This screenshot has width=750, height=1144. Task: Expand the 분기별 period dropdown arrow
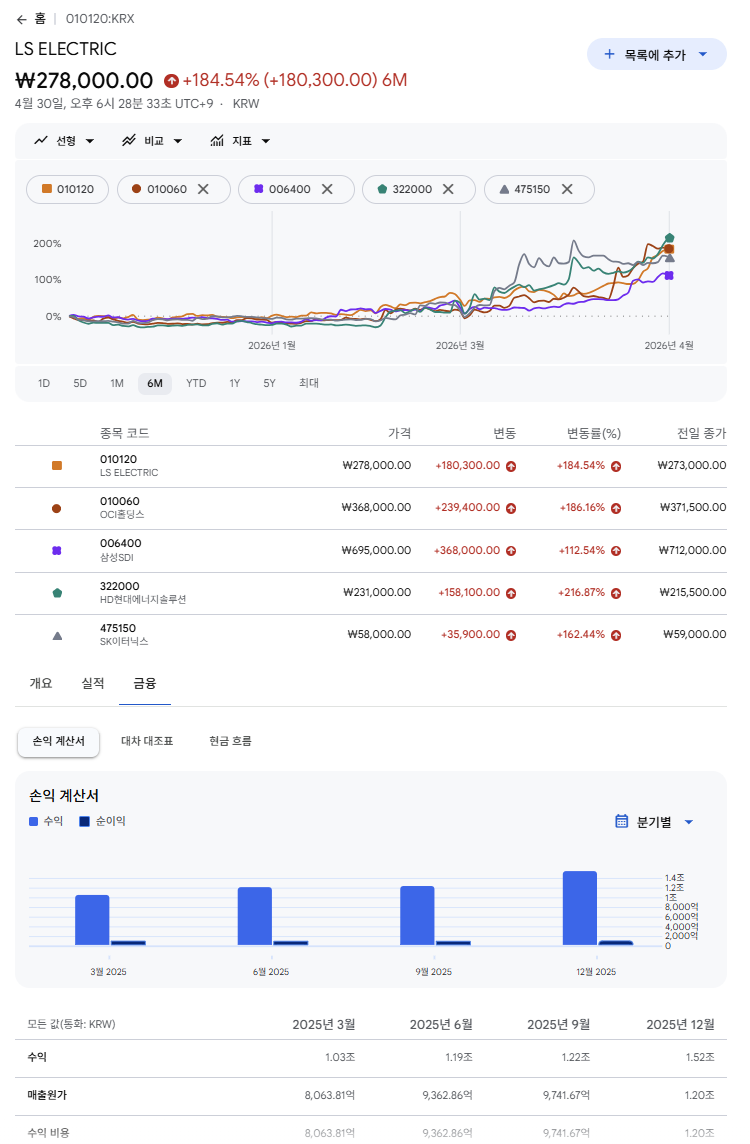point(689,822)
